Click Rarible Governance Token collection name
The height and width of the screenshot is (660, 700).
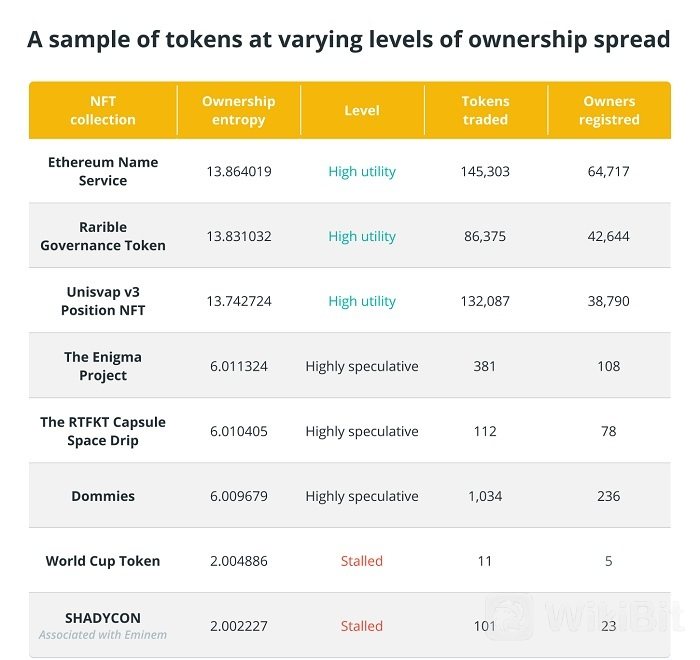point(103,236)
